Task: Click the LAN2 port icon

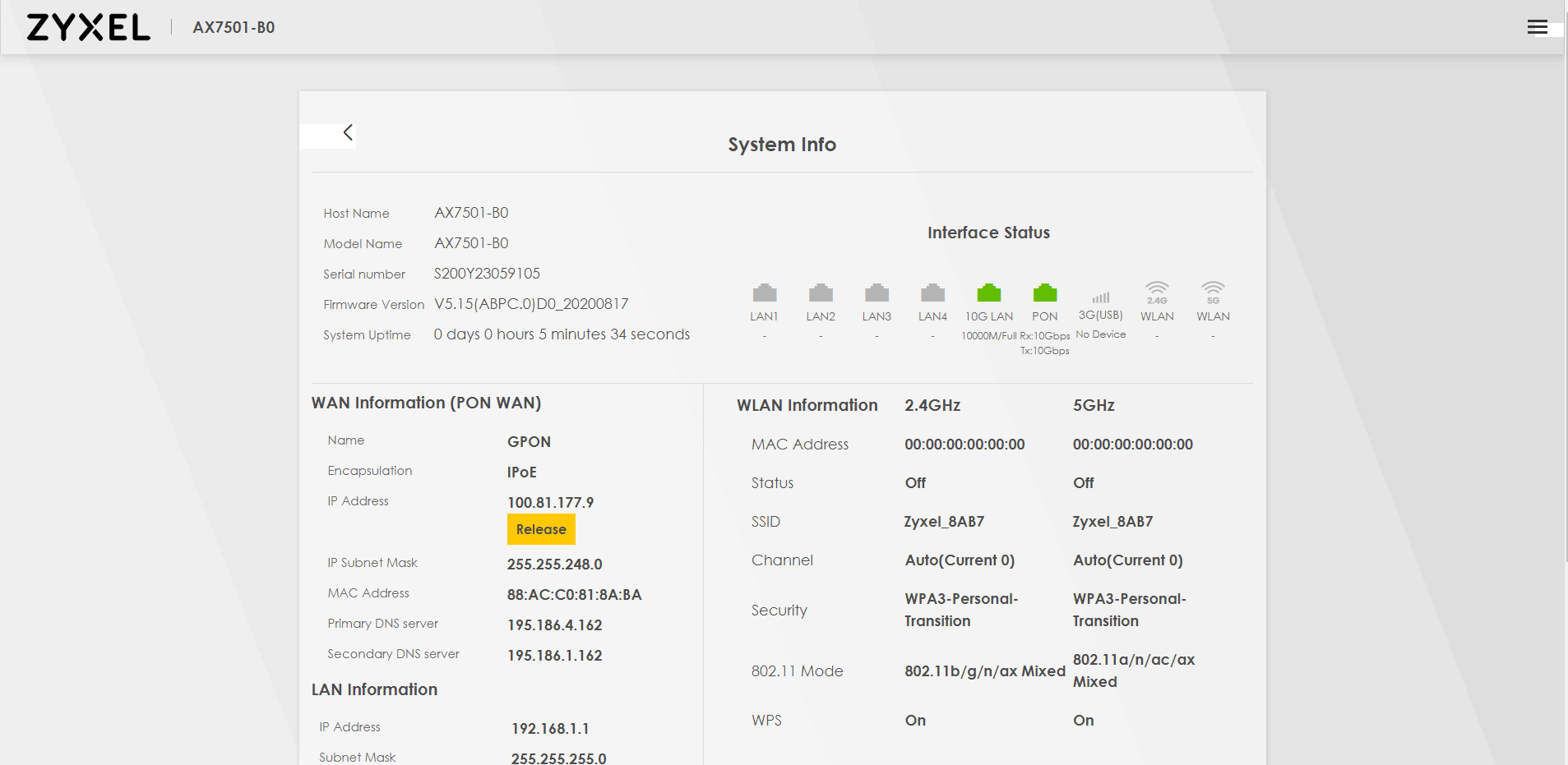Action: (x=821, y=293)
